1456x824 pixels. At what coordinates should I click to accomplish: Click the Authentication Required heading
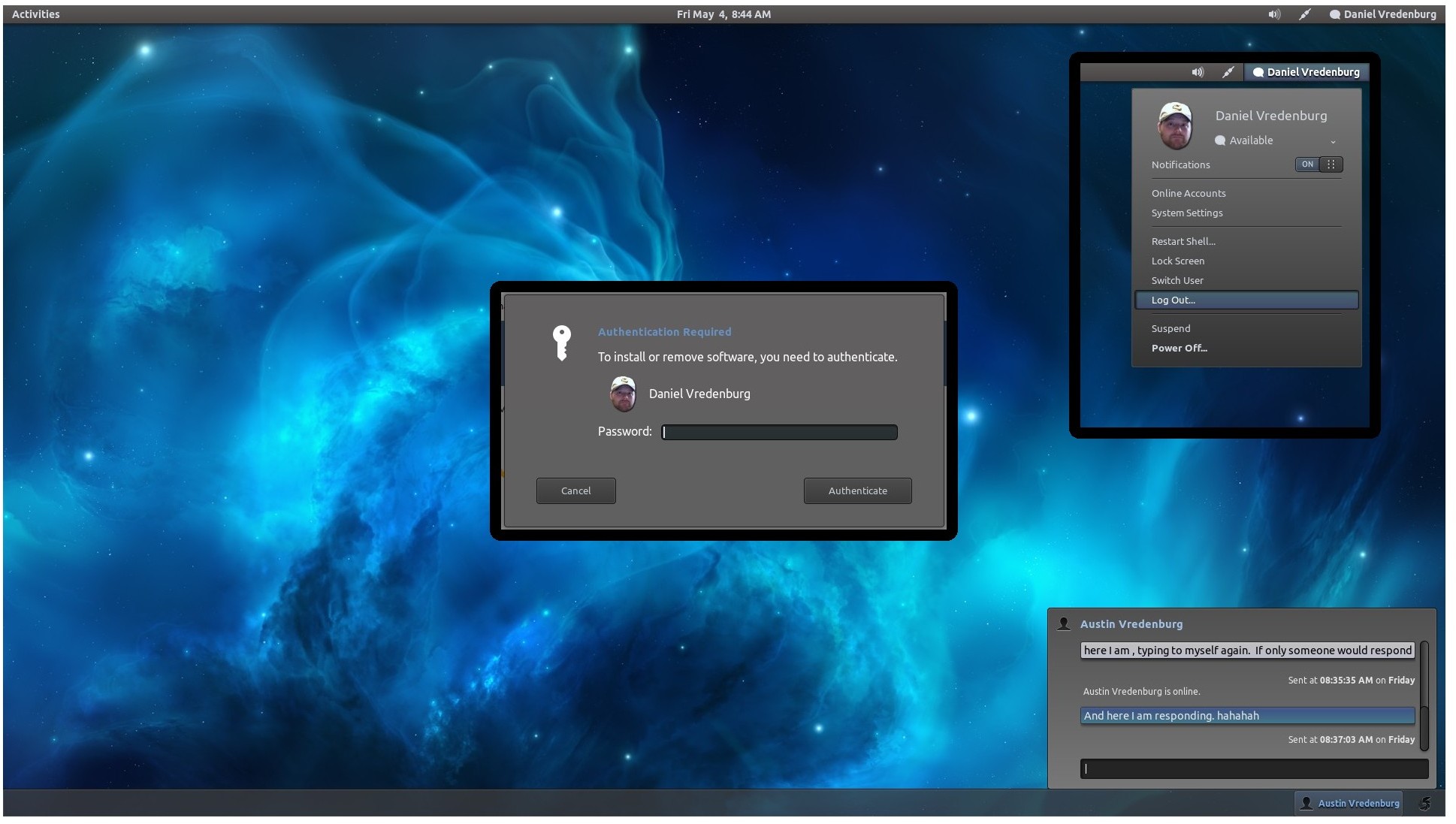click(x=664, y=331)
